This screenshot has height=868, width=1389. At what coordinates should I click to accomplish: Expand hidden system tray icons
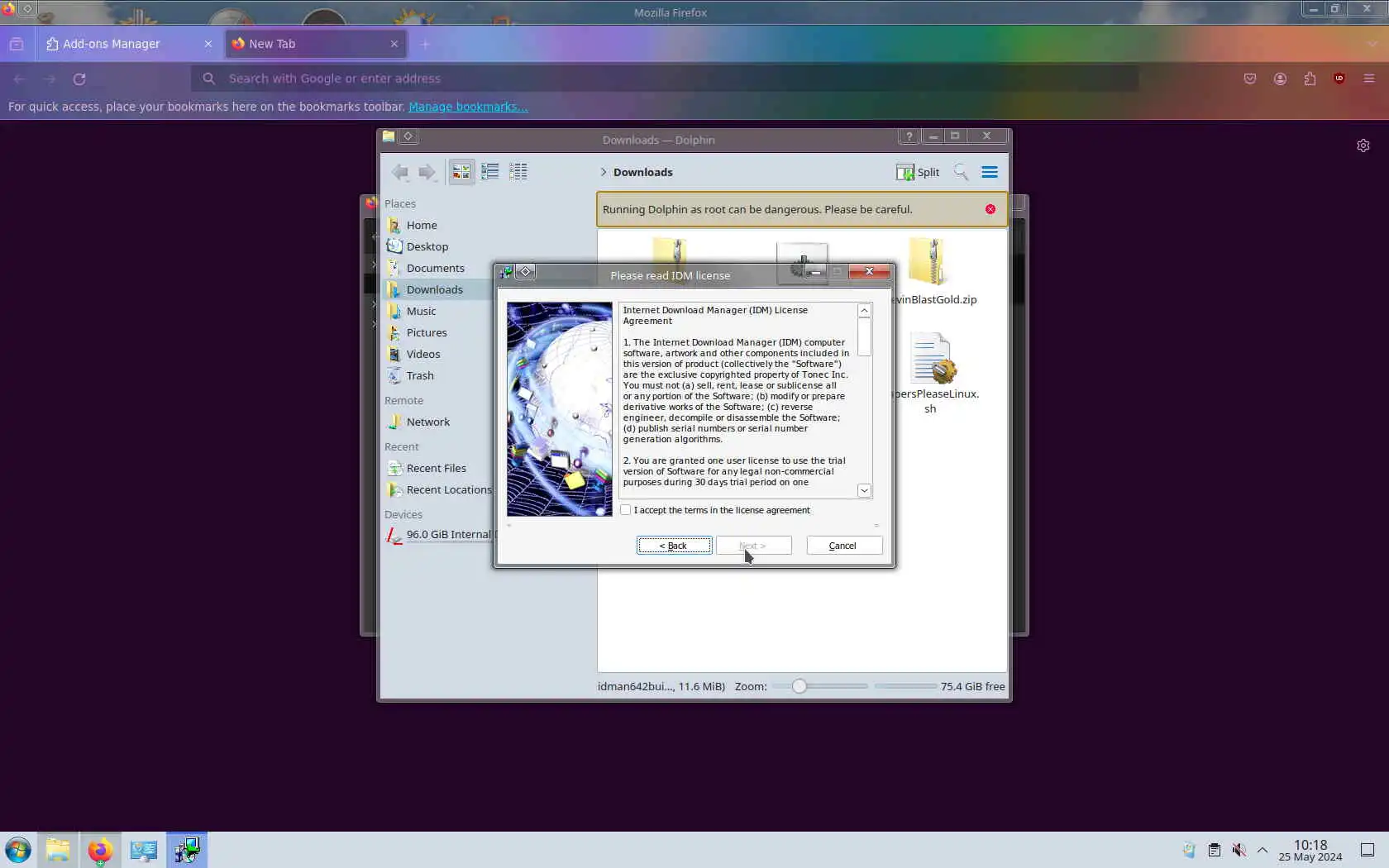[1263, 850]
